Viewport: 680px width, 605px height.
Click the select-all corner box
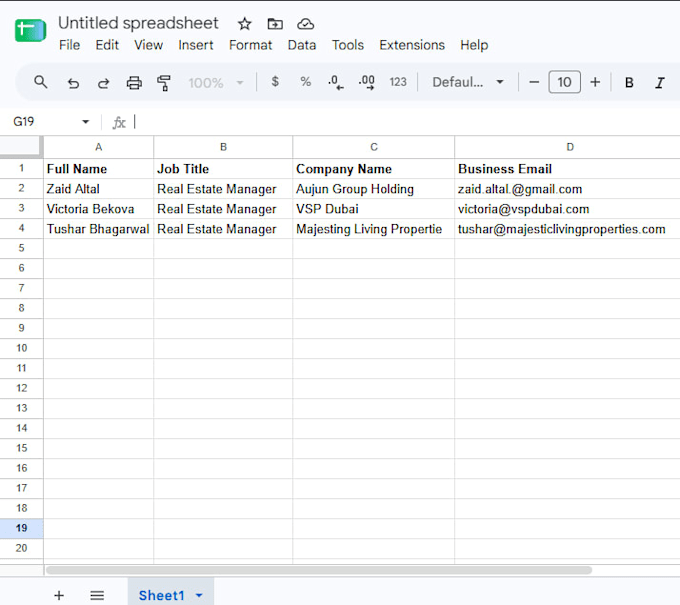tap(21, 147)
